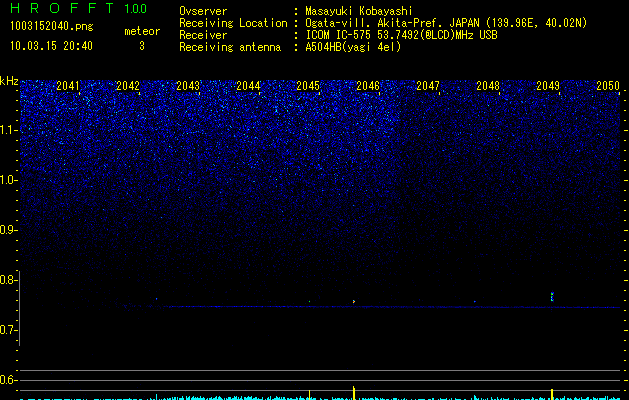Click the 0.8 kHz axis label

(8, 280)
